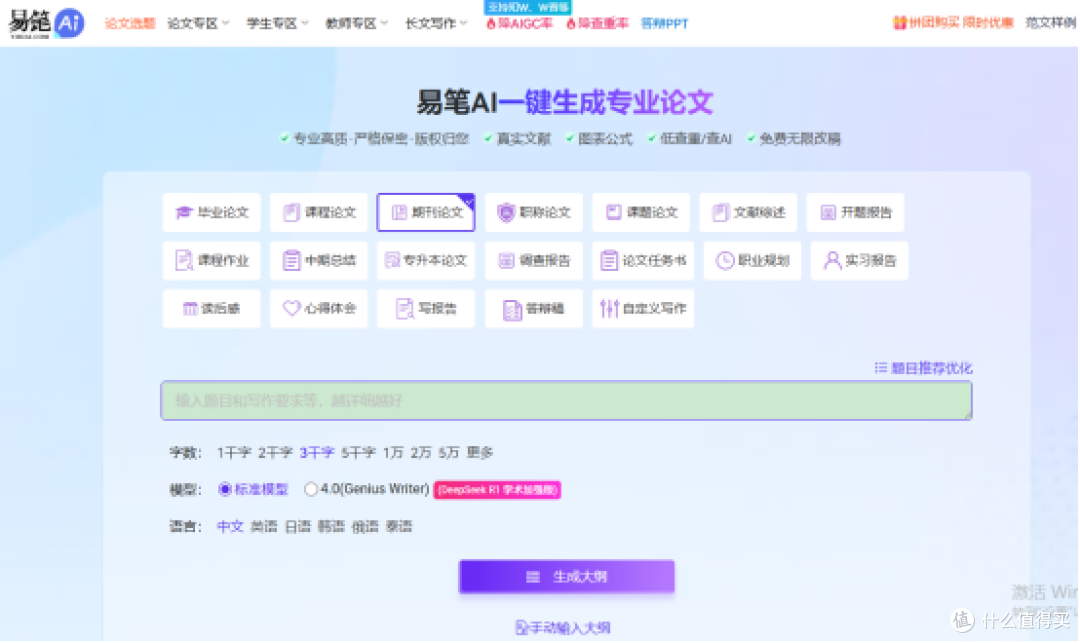
Task: Choose 更多 word count option
Action: point(480,453)
